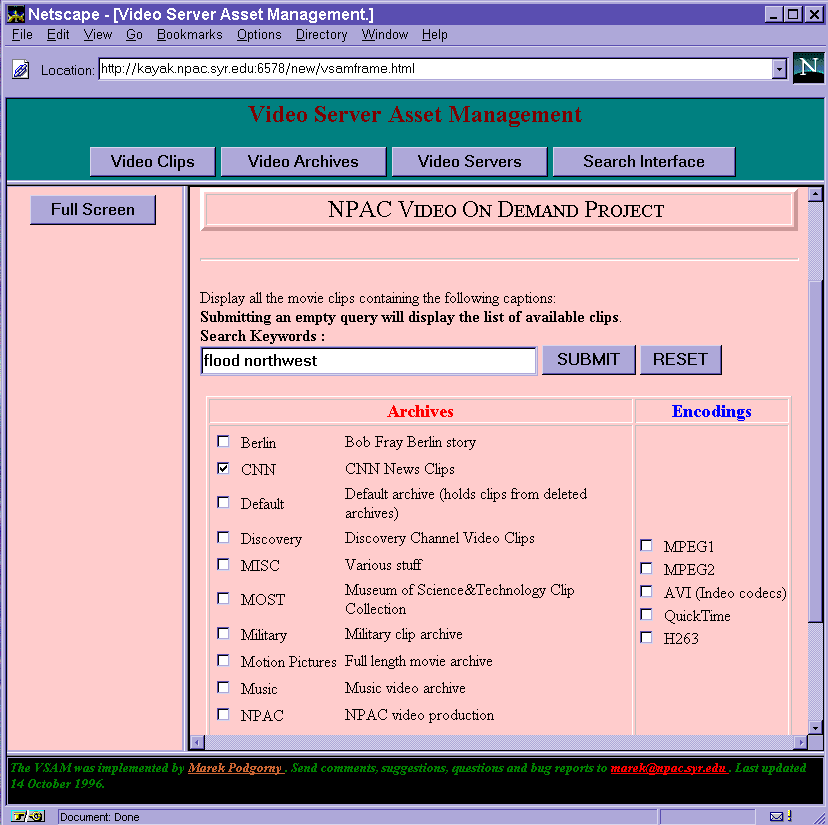
Task: Click the RESET button
Action: click(680, 360)
